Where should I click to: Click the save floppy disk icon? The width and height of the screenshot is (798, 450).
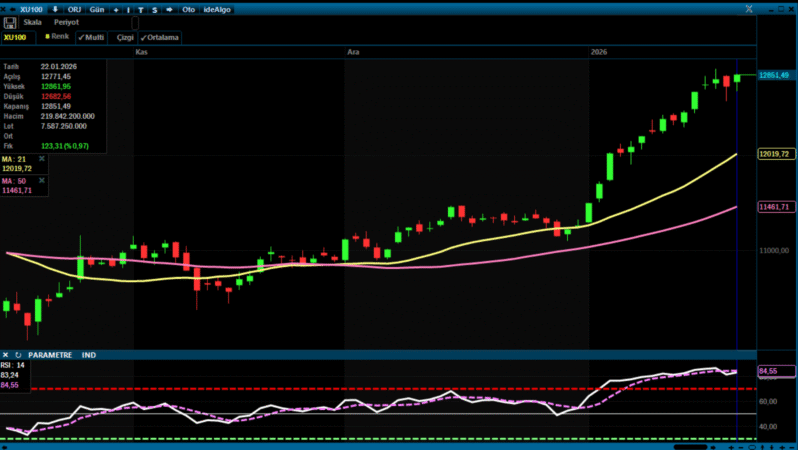point(9,22)
